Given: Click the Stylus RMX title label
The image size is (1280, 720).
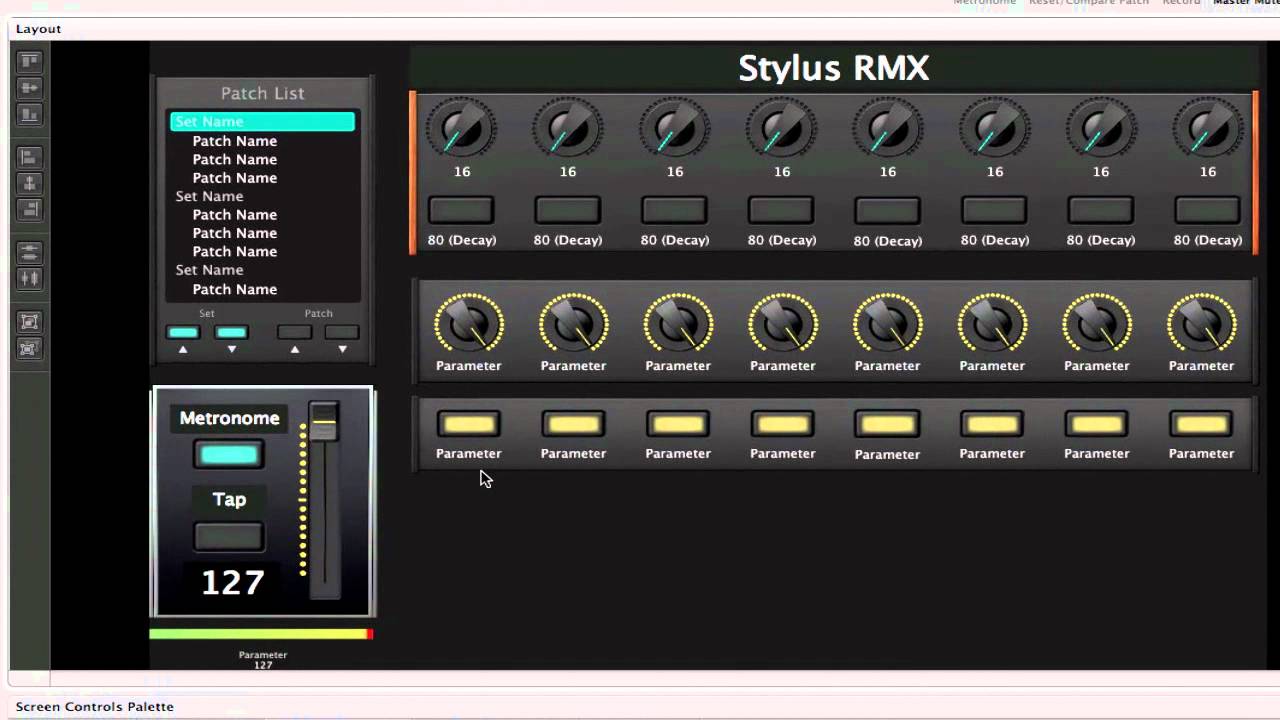Looking at the screenshot, I should tap(834, 68).
